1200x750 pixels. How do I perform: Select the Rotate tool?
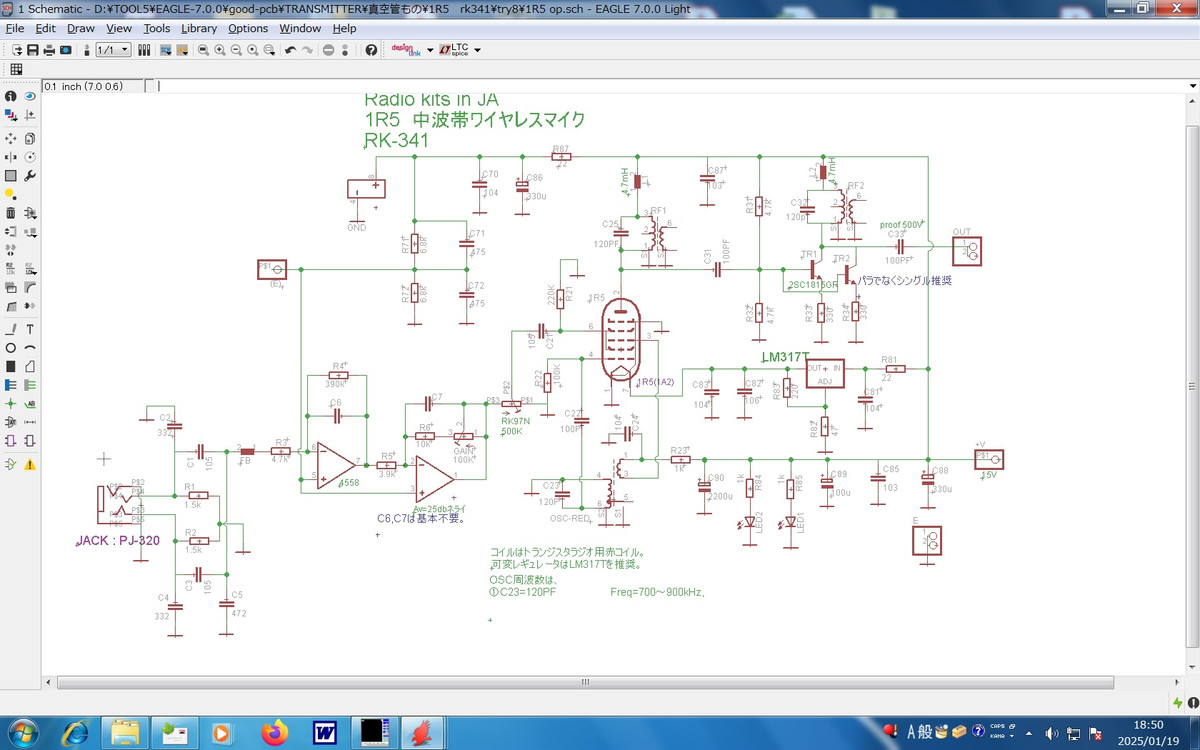click(30, 157)
